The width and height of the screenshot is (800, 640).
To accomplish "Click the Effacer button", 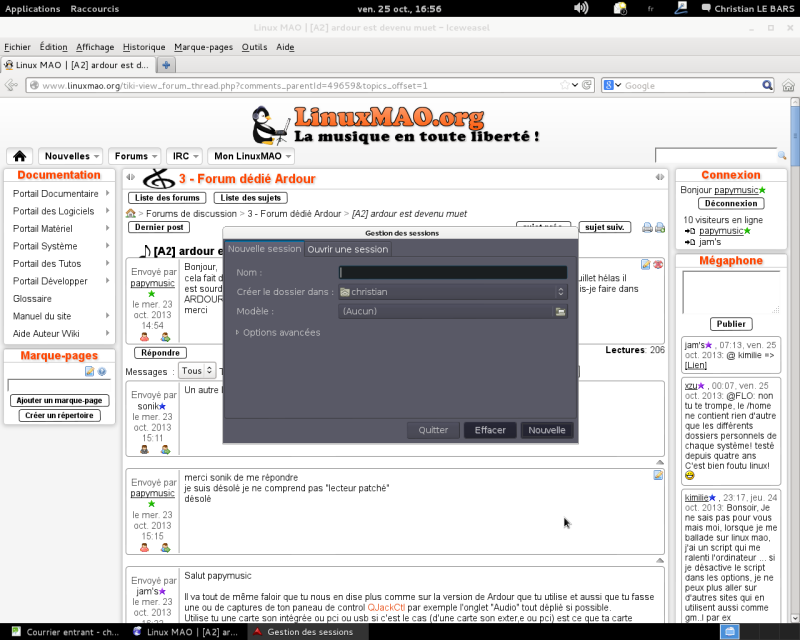I will (490, 430).
